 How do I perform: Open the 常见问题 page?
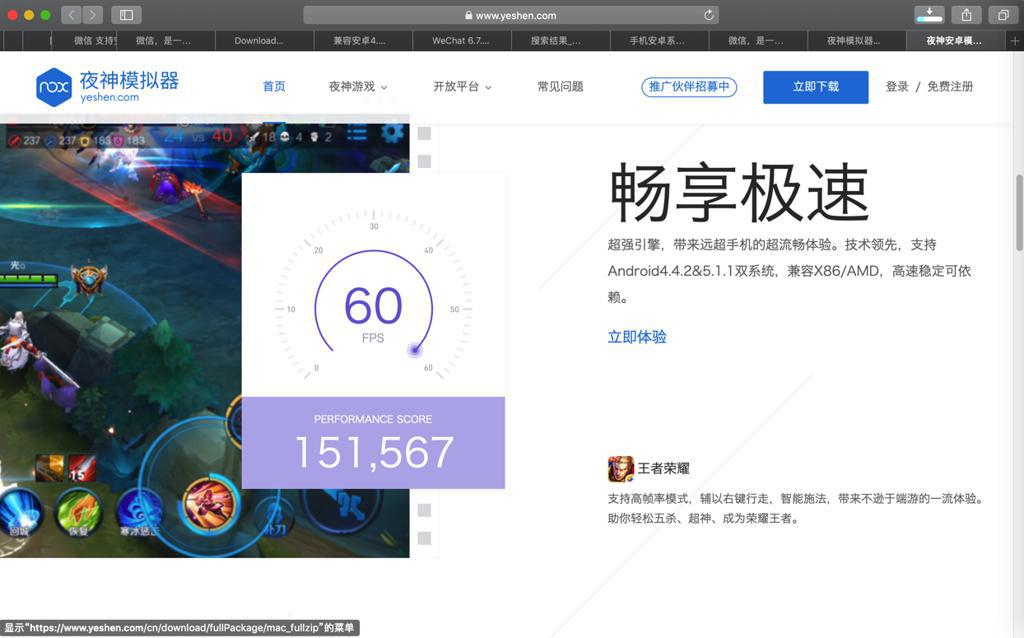[x=560, y=86]
